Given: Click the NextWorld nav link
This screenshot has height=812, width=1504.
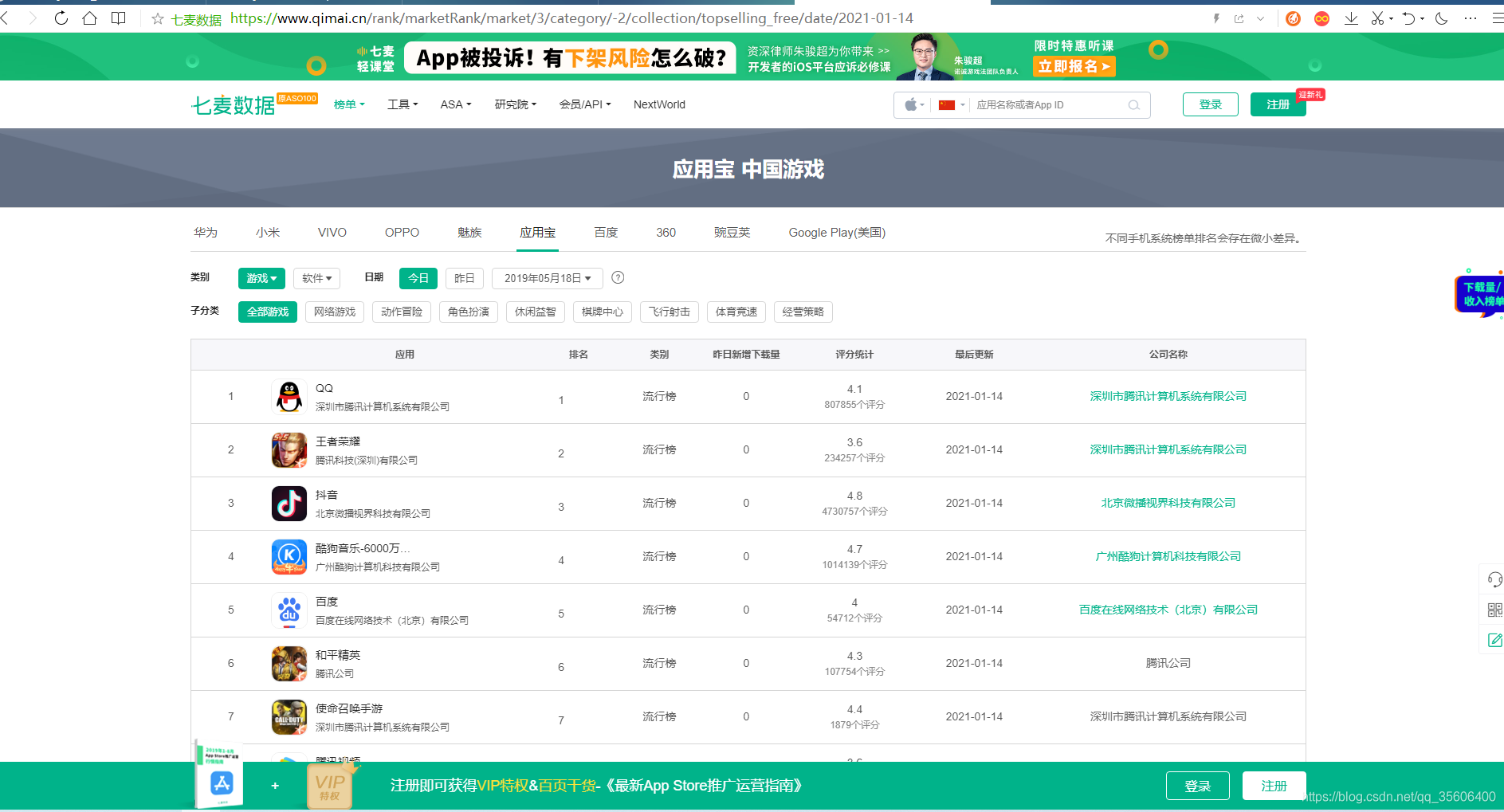Looking at the screenshot, I should [x=659, y=104].
